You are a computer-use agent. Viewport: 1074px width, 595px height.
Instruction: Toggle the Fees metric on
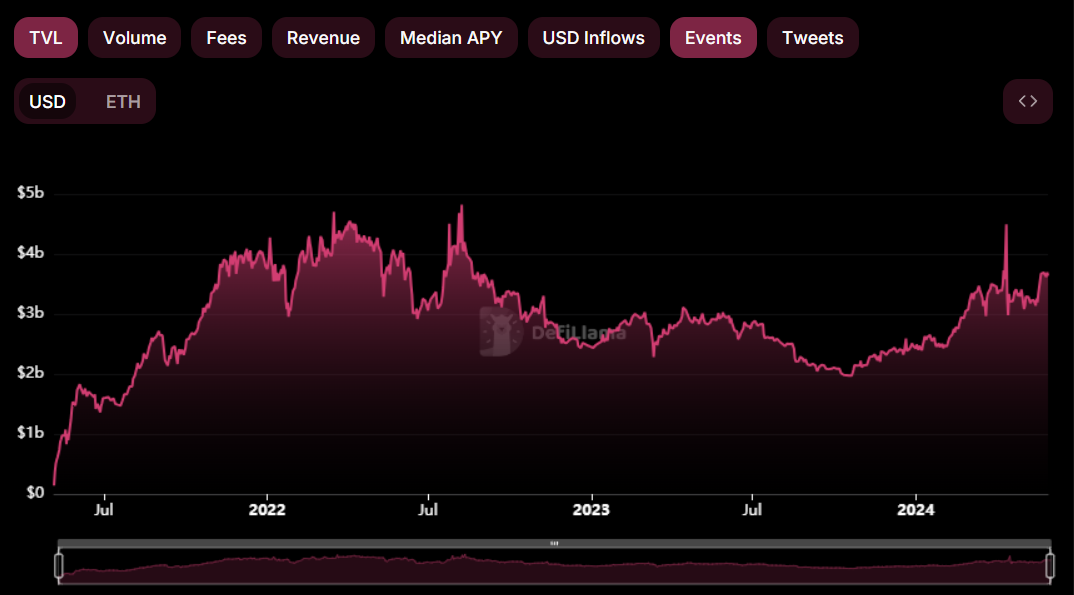point(226,38)
